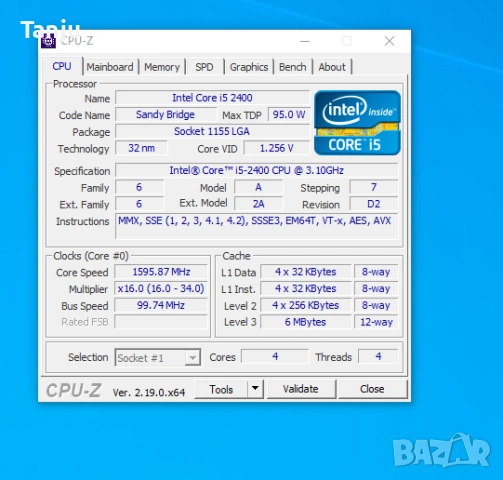503x480 pixels.
Task: Click the version text 'Ver. 2.19.0.x64'
Action: (149, 393)
